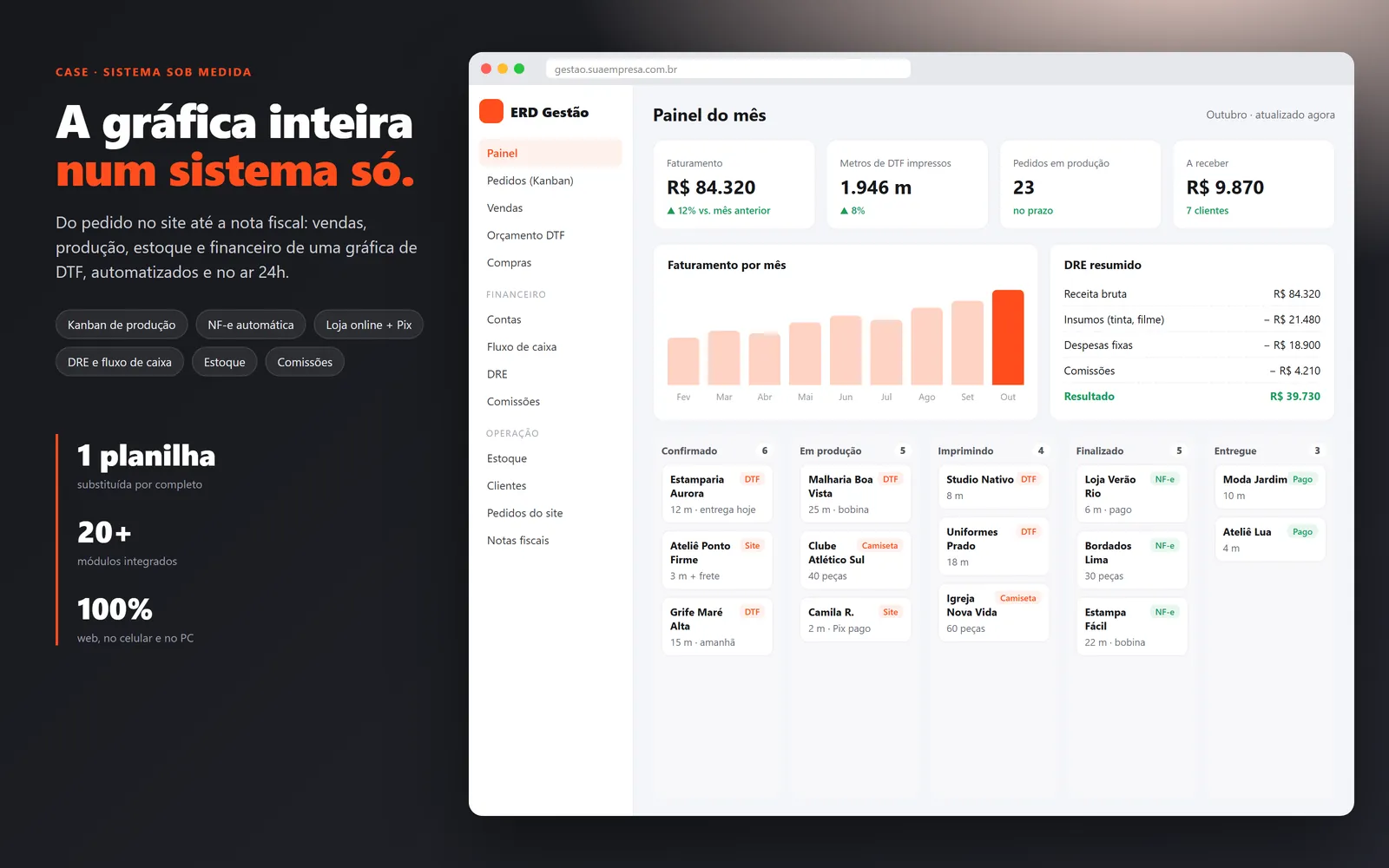
Task: Open the Painel menu item
Action: coord(550,153)
